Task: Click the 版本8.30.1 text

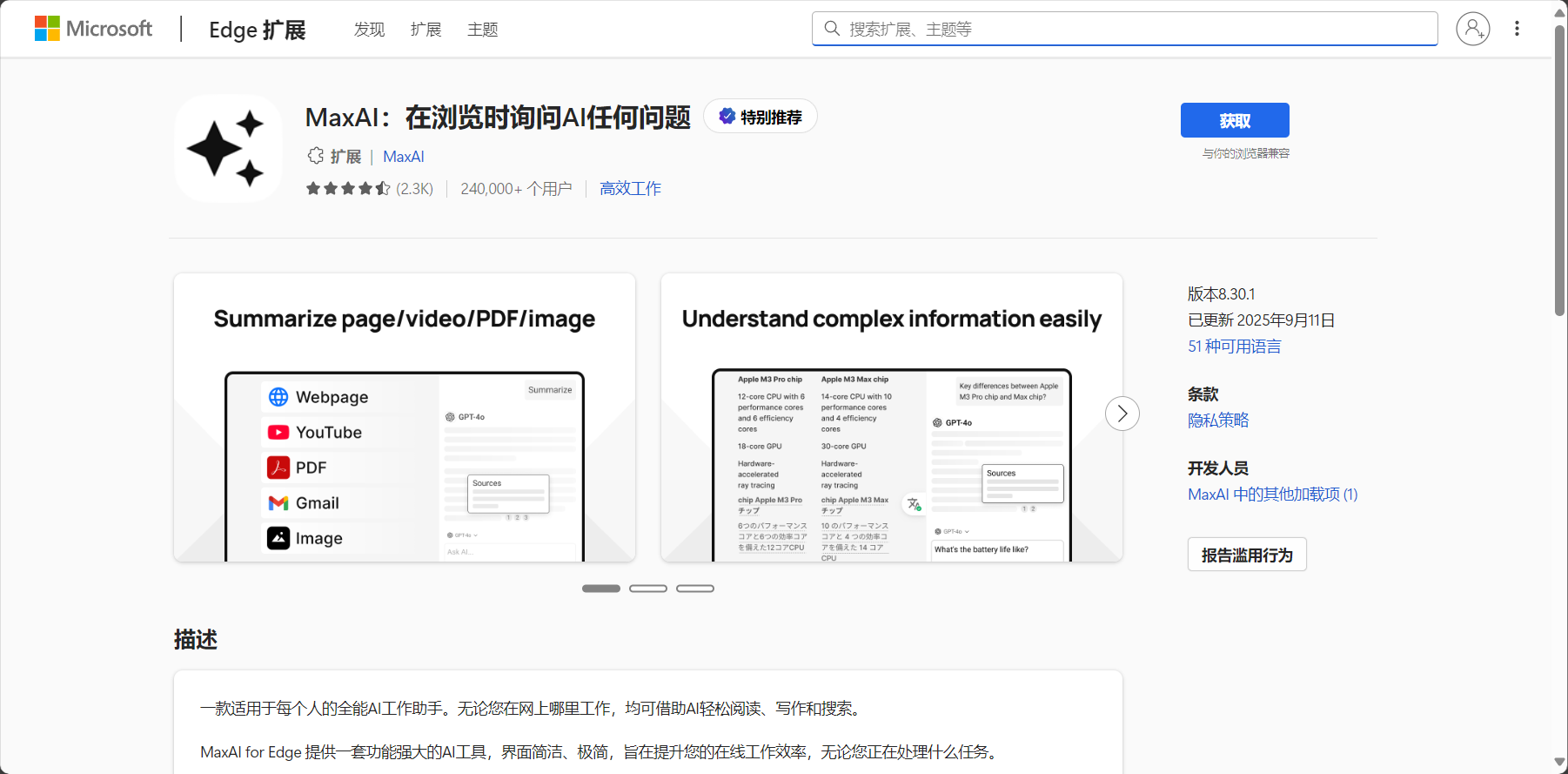Action: point(1222,294)
